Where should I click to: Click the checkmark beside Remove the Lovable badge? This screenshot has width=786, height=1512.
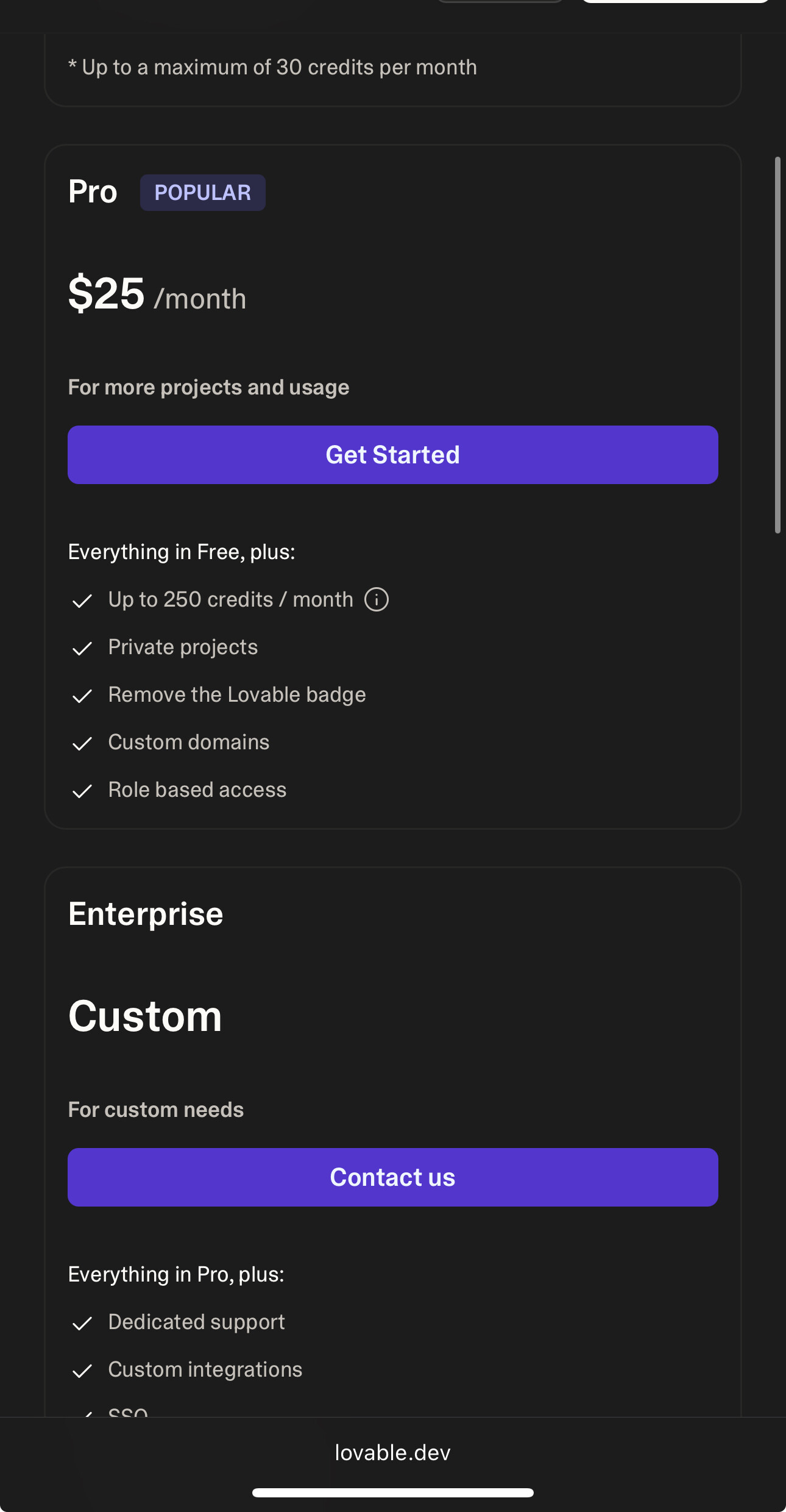click(82, 696)
